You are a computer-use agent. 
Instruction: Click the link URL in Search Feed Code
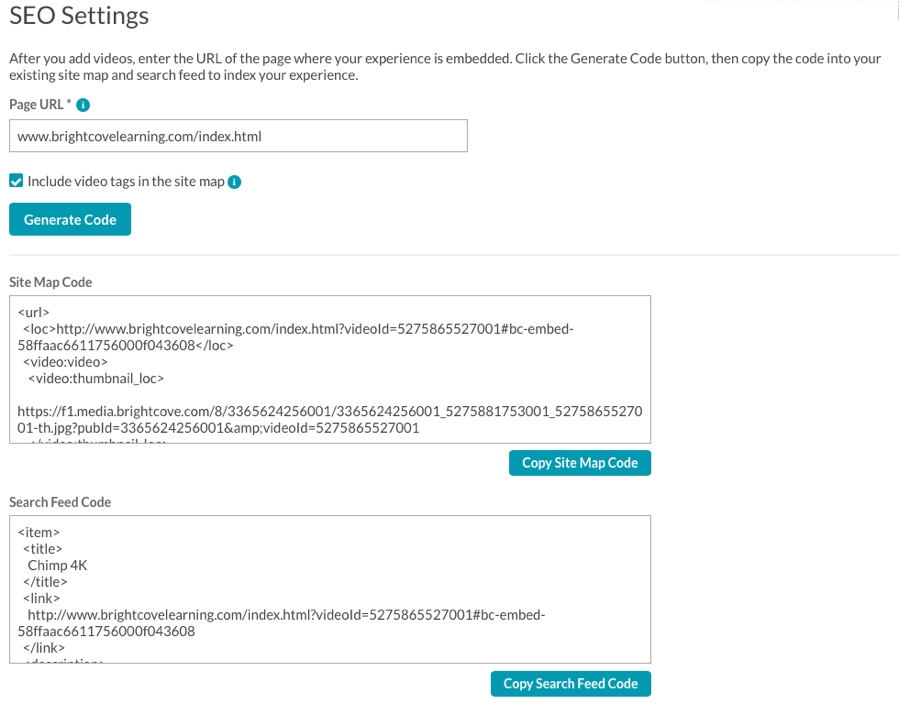(281, 623)
